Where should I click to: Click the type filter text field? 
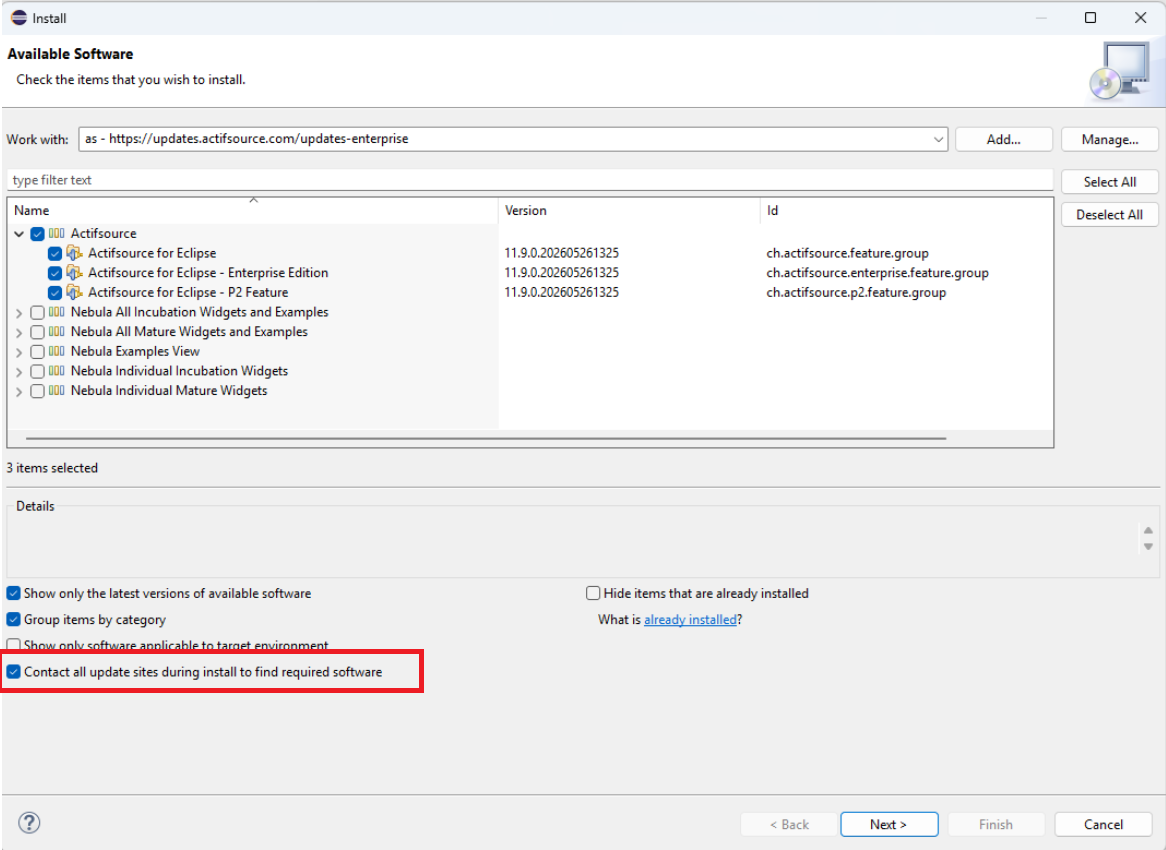(529, 180)
